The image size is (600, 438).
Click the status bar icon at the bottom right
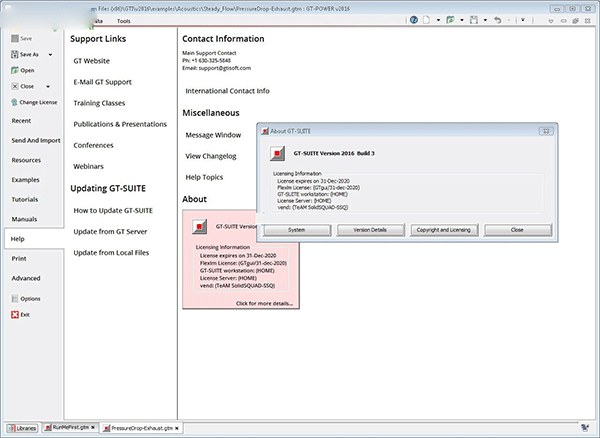coord(585,427)
